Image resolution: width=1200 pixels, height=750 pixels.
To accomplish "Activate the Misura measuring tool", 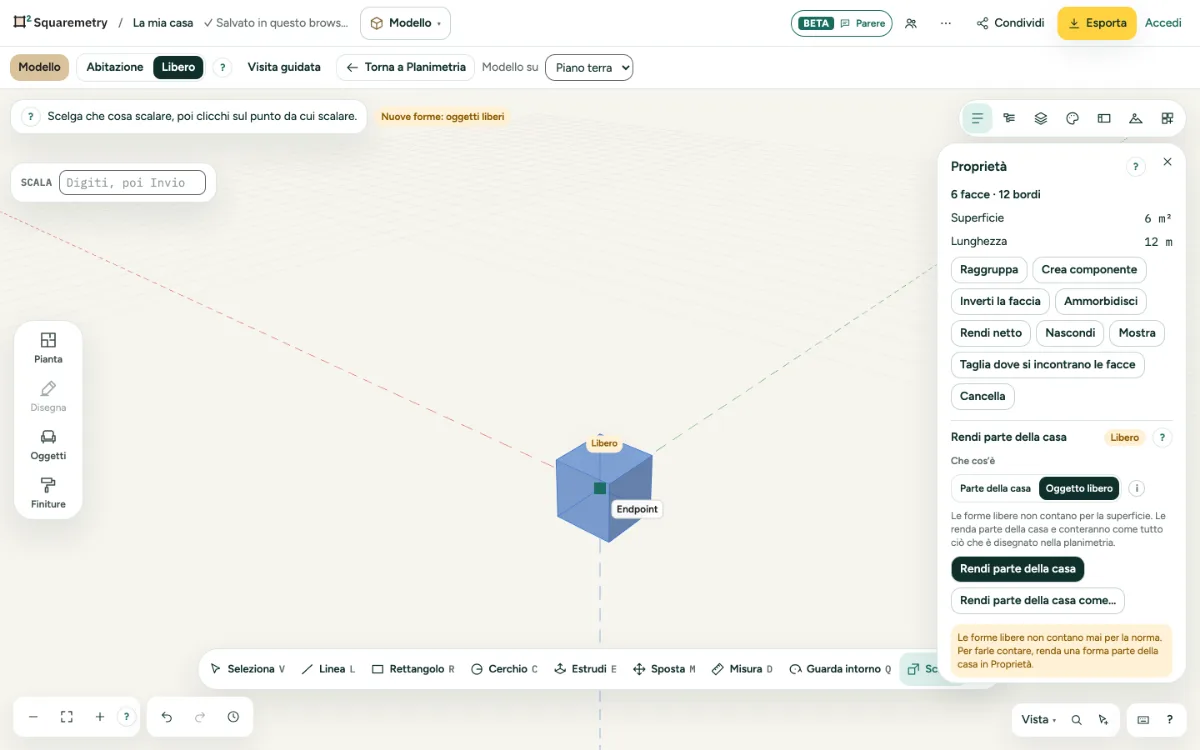I will tap(742, 669).
